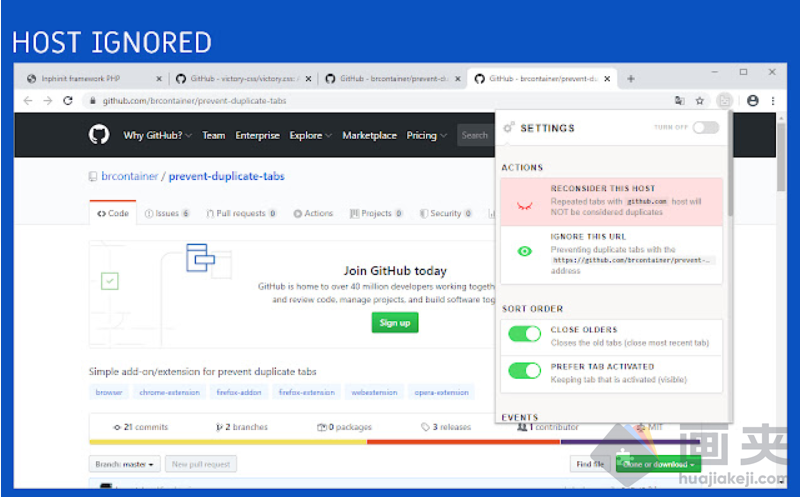Click the settings gear icon in popup
Image resolution: width=800 pixels, height=497 pixels.
pyautogui.click(x=509, y=128)
